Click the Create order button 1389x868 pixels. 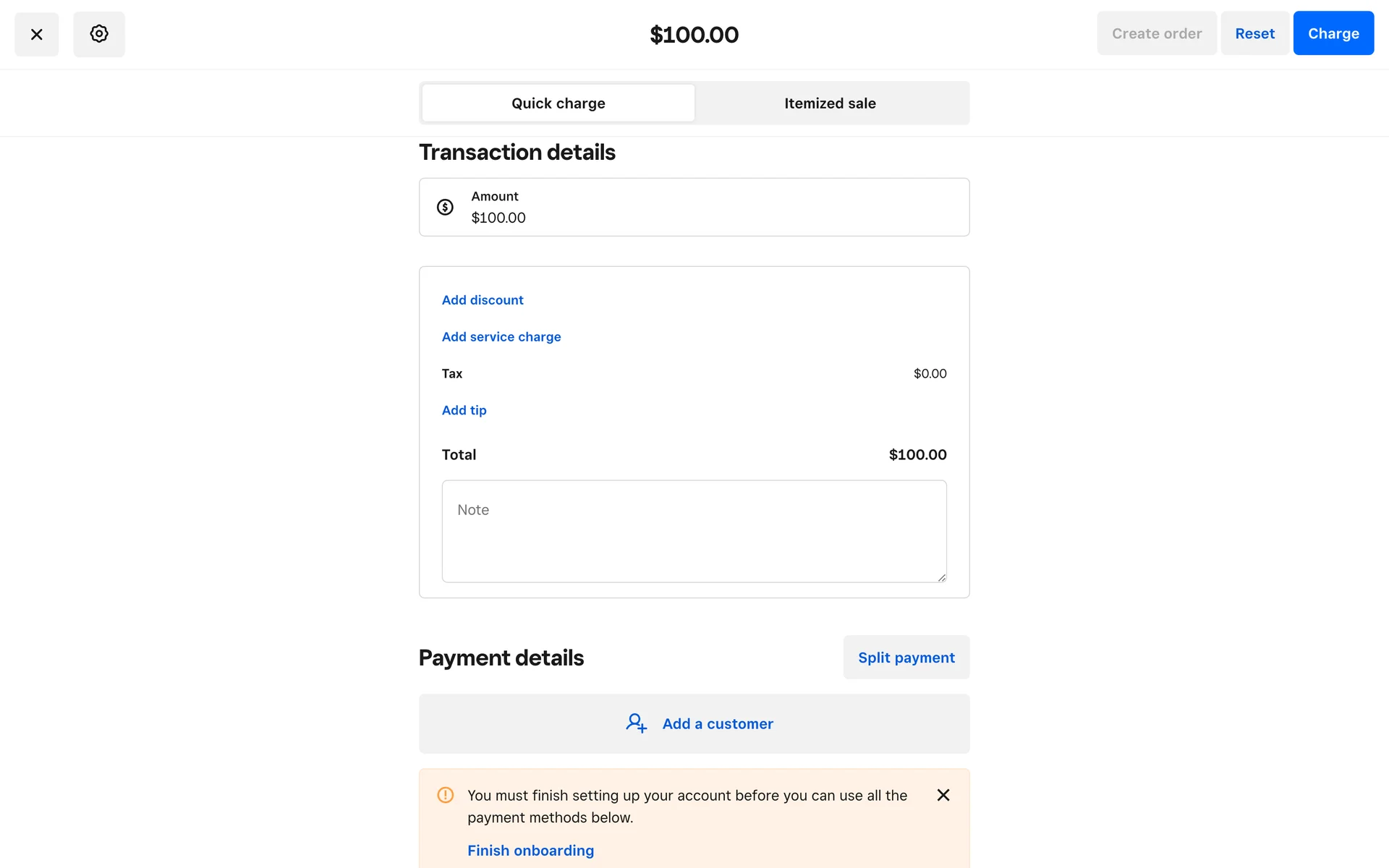1156,33
